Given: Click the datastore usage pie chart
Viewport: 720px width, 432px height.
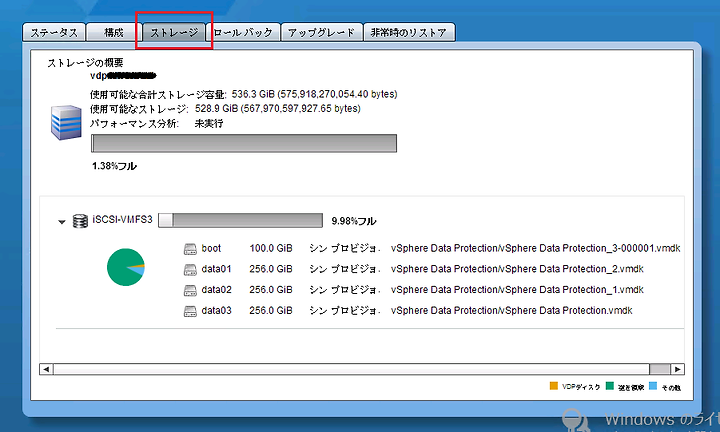Looking at the screenshot, I should tap(126, 267).
